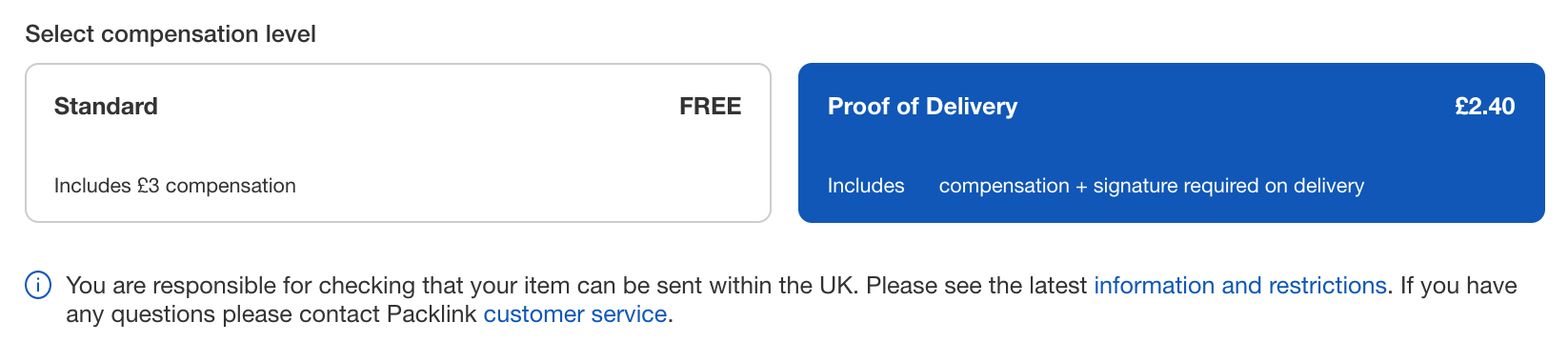The height and width of the screenshot is (362, 1568).
Task: Click the 'any questions please contact' text
Action: tap(223, 314)
